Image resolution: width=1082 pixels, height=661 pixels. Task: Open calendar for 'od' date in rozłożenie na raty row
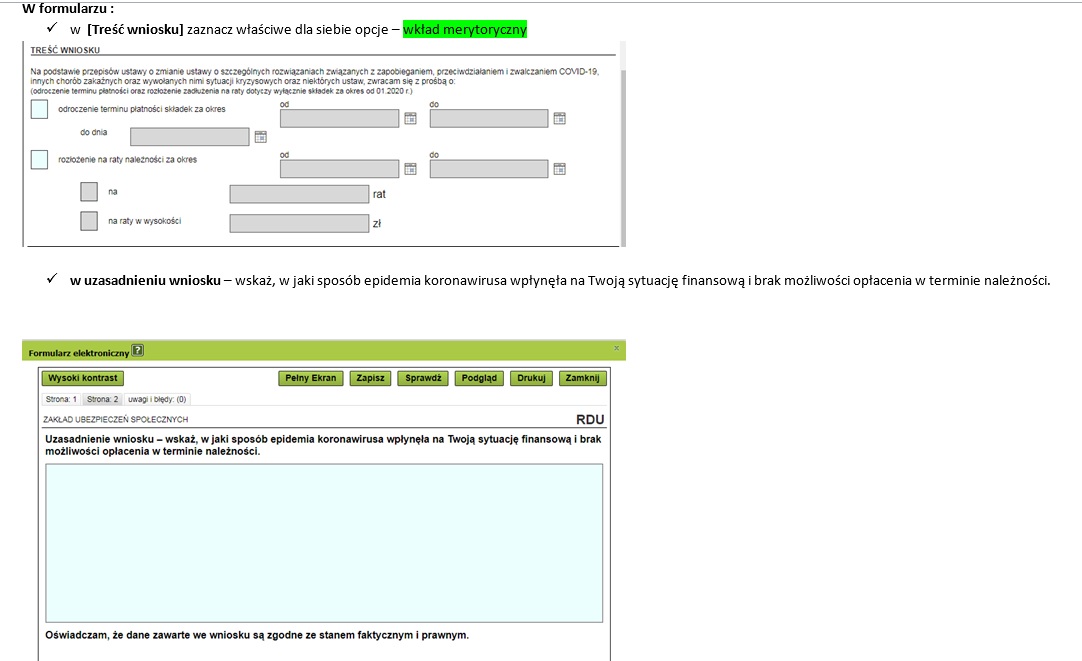point(410,169)
